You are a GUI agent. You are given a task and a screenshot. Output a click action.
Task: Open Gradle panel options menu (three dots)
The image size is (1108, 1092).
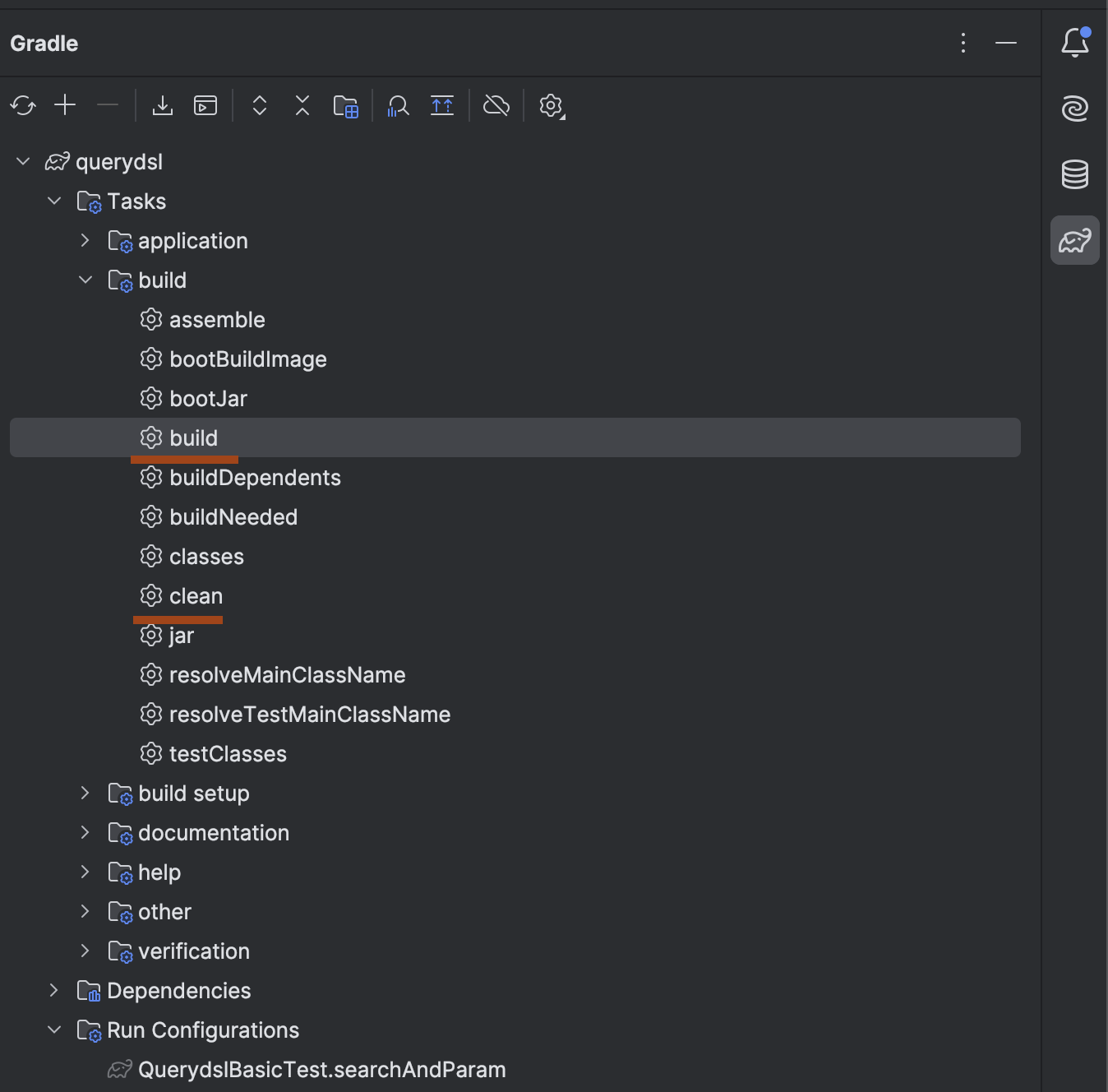963,43
